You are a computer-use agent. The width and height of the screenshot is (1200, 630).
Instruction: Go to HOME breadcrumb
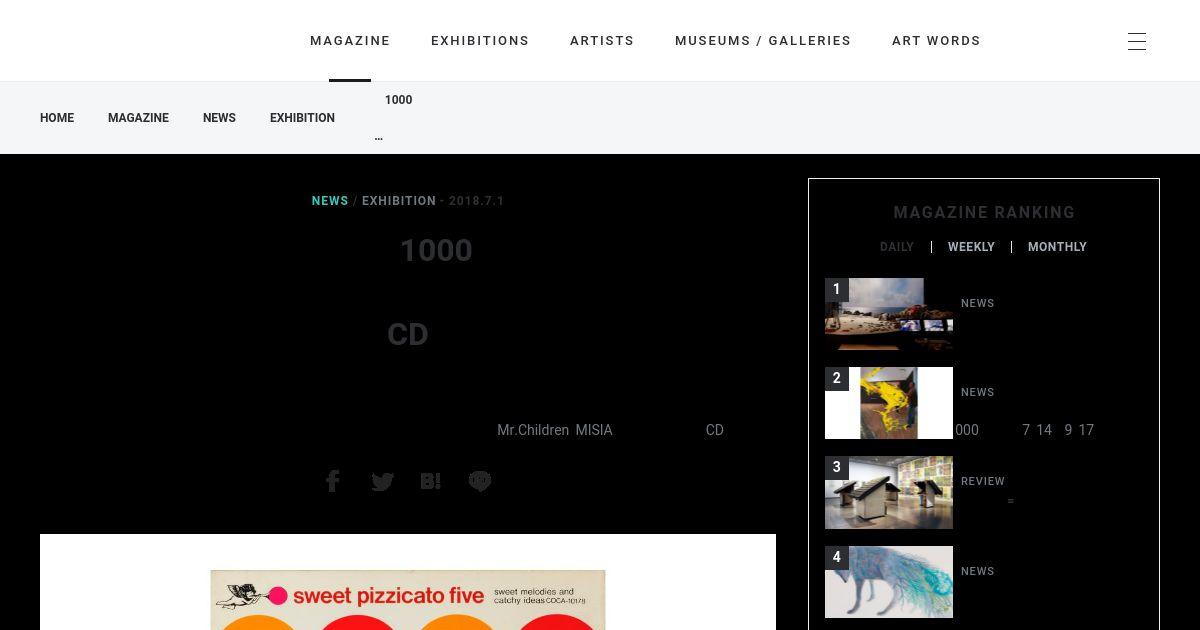click(x=57, y=118)
